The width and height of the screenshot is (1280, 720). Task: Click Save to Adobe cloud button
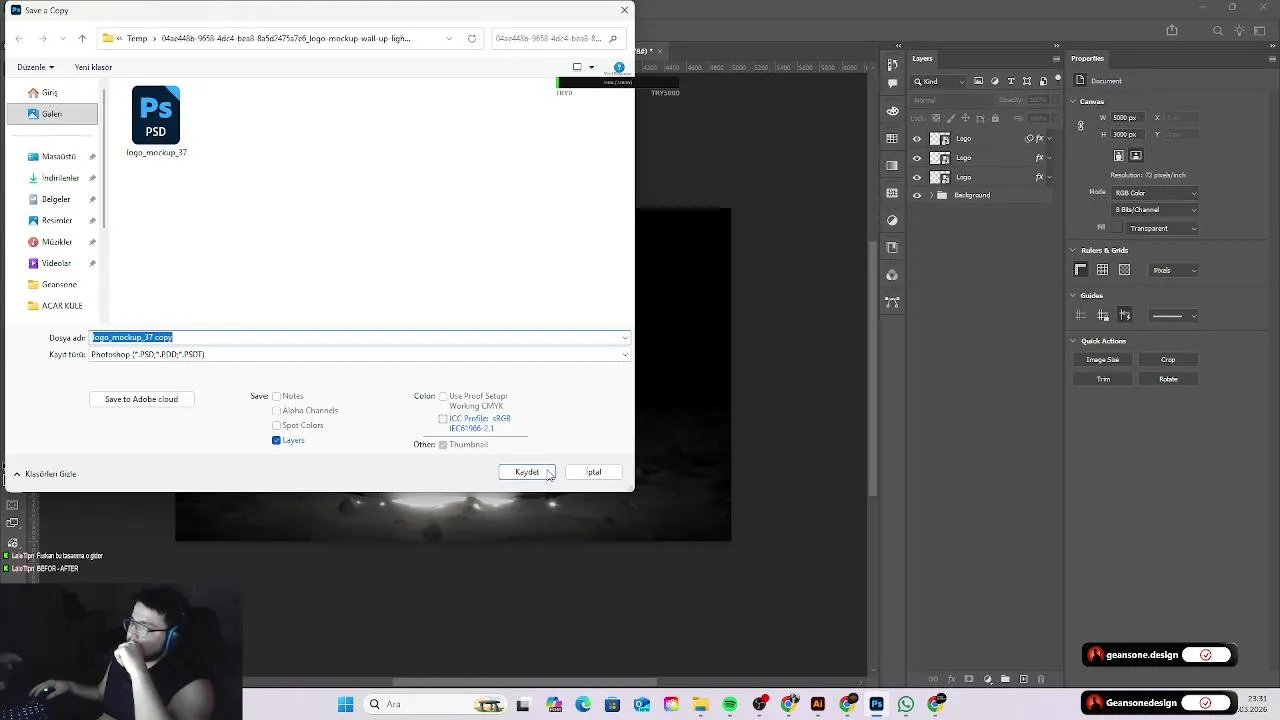141,399
